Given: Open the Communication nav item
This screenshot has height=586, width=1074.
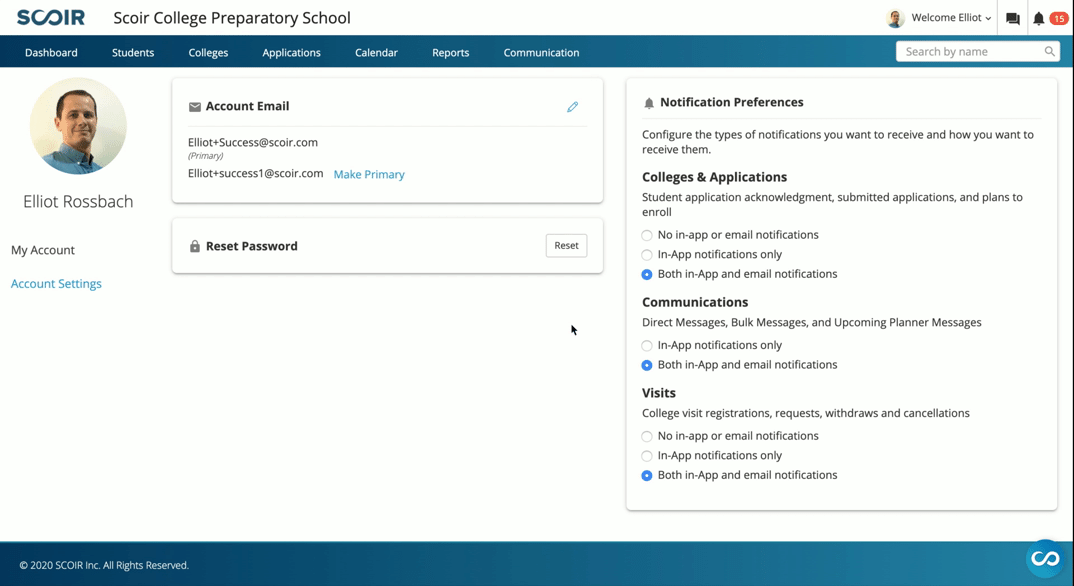Looking at the screenshot, I should point(541,53).
